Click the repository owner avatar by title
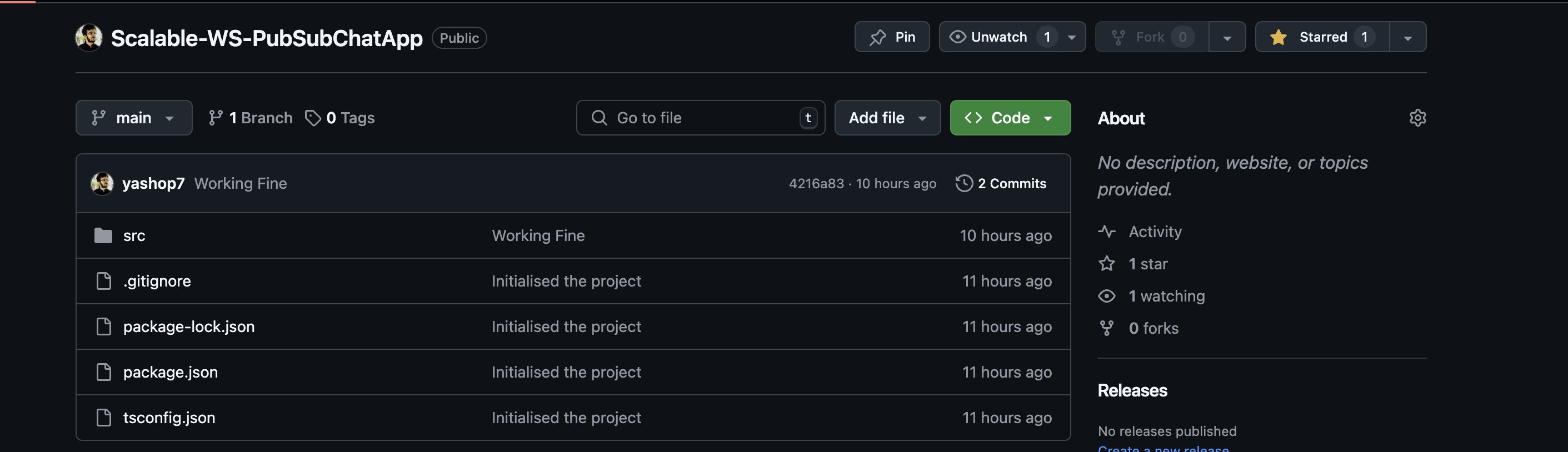The height and width of the screenshot is (452, 1568). point(89,38)
